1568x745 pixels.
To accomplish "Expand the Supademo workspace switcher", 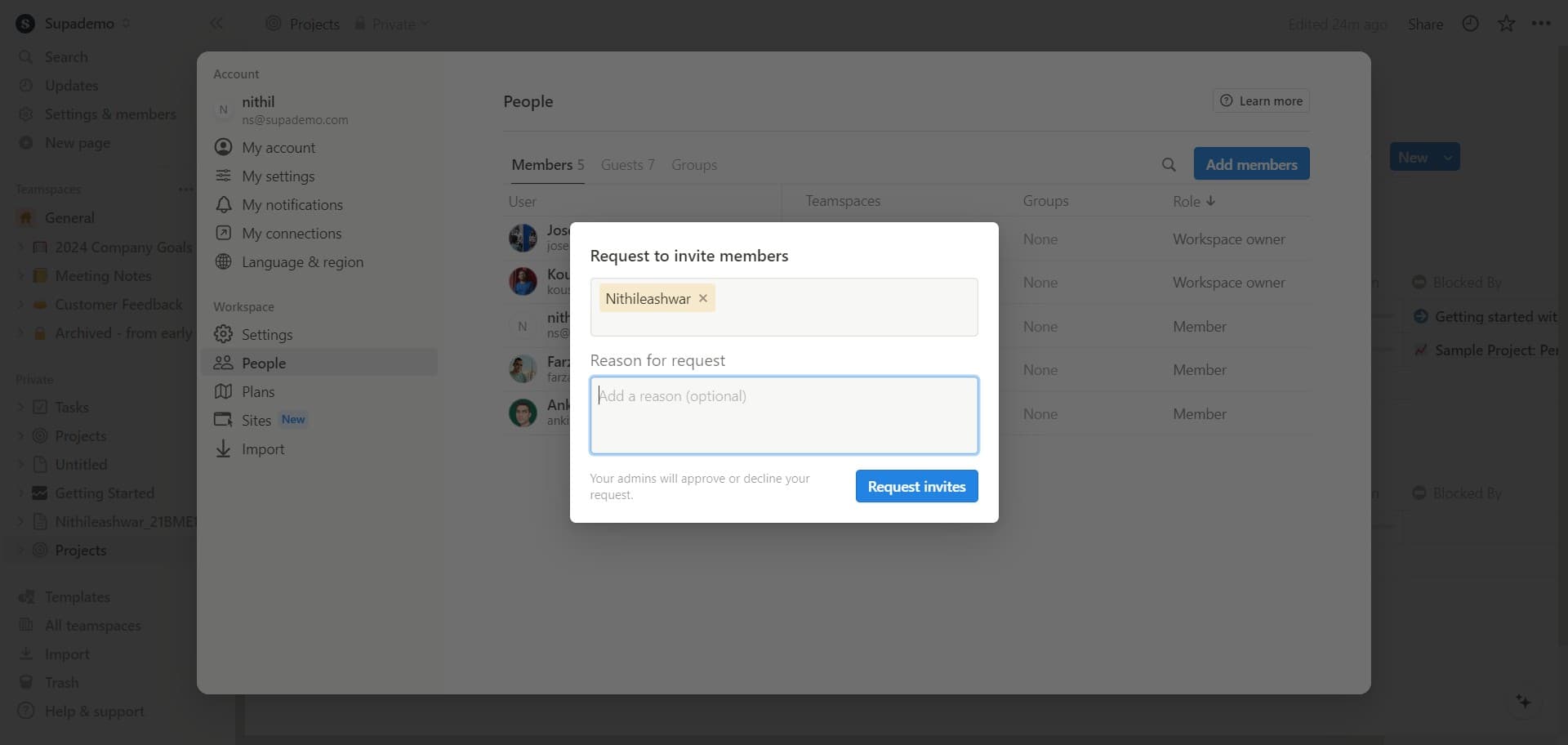I will coord(73,24).
